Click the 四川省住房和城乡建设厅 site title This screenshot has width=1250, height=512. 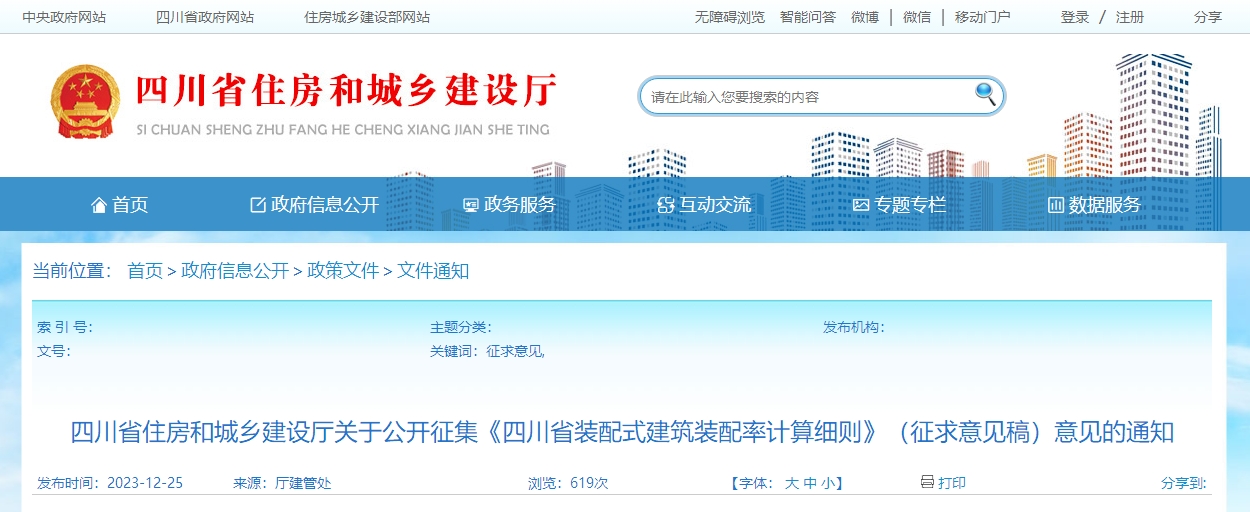pos(346,92)
